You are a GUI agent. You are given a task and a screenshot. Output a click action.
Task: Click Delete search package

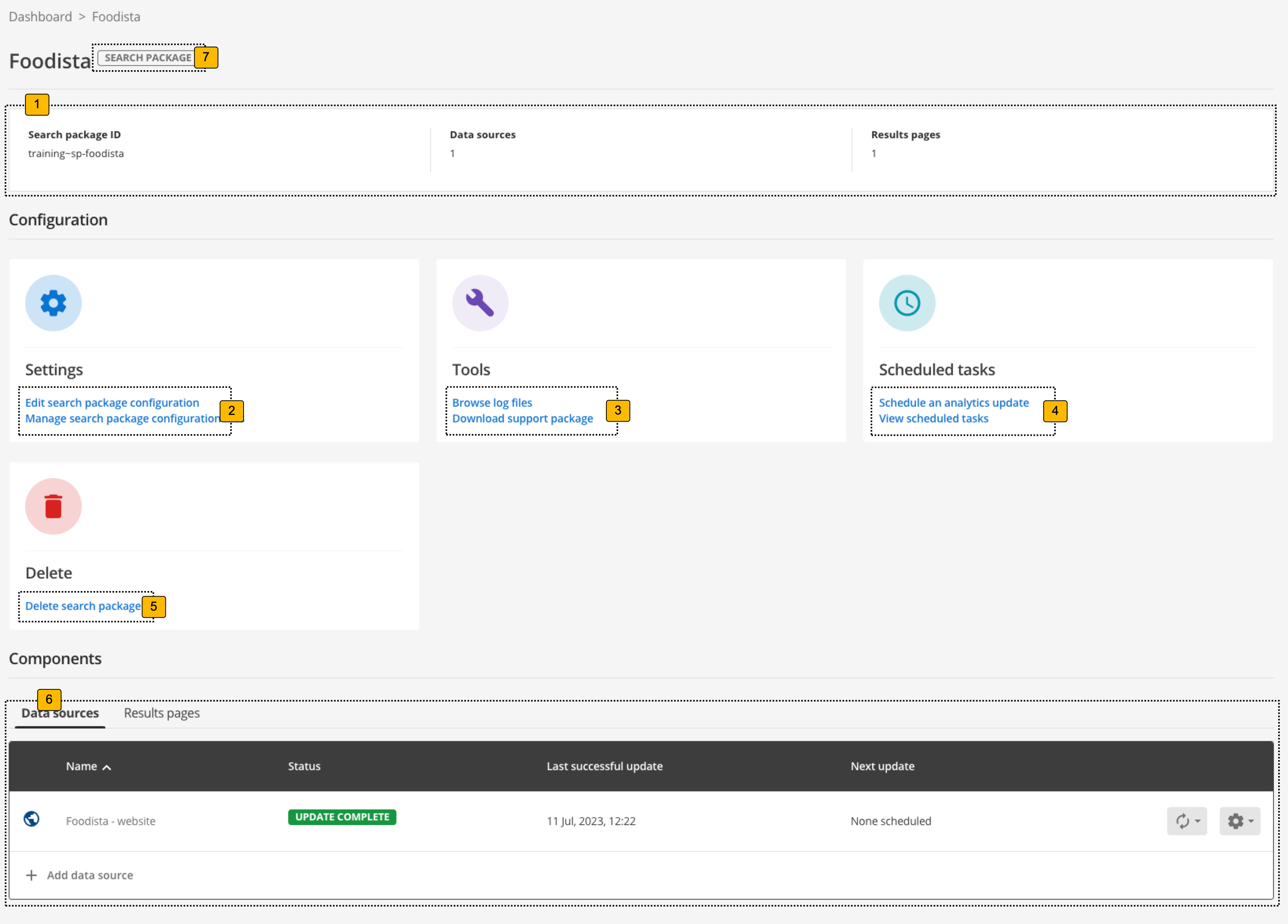83,606
